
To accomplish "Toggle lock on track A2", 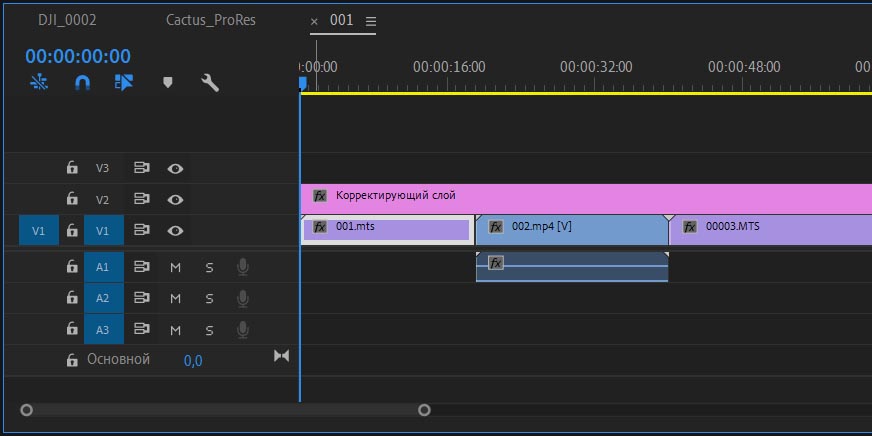I will pos(72,298).
